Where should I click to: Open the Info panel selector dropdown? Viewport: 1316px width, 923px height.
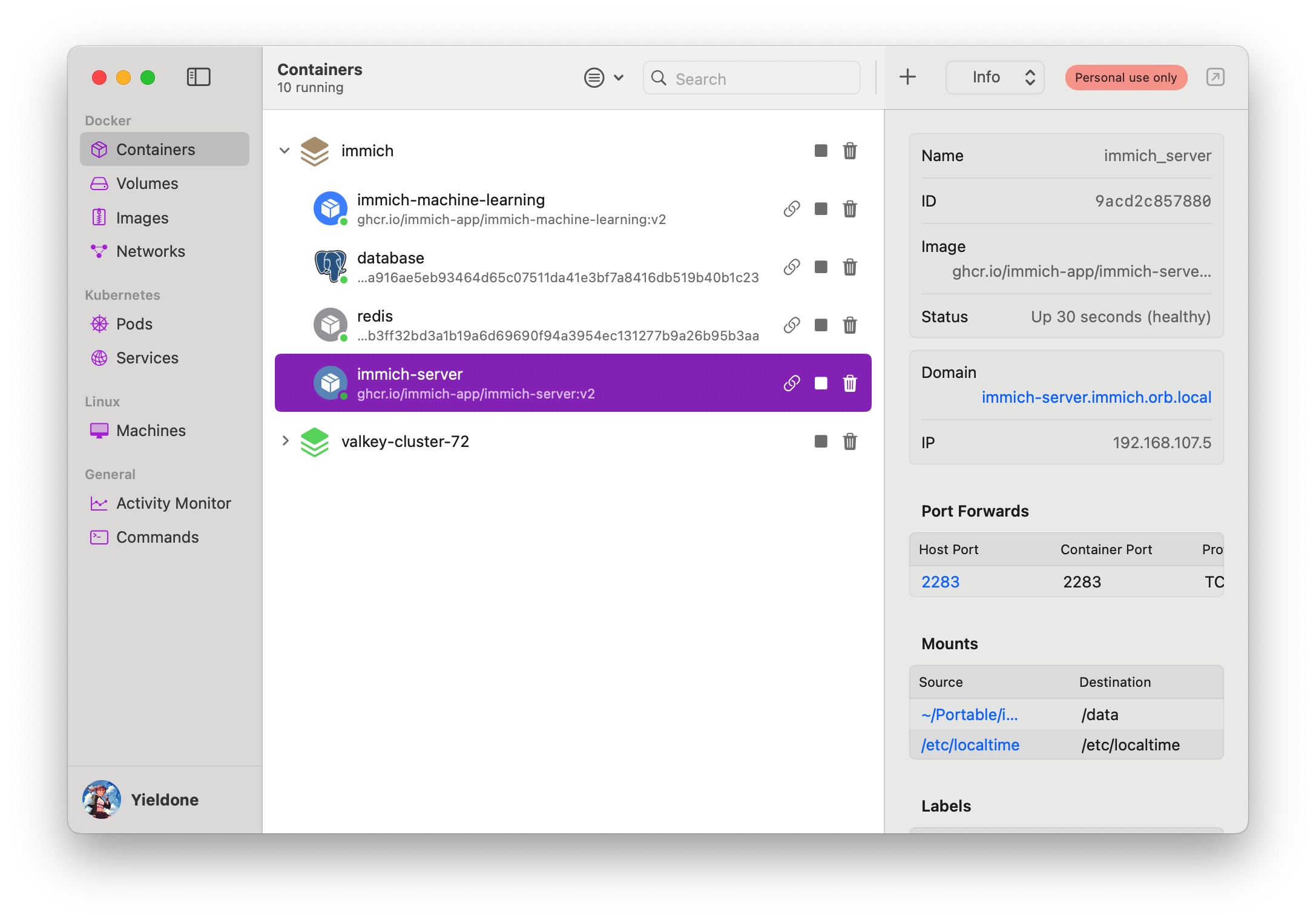pyautogui.click(x=995, y=77)
